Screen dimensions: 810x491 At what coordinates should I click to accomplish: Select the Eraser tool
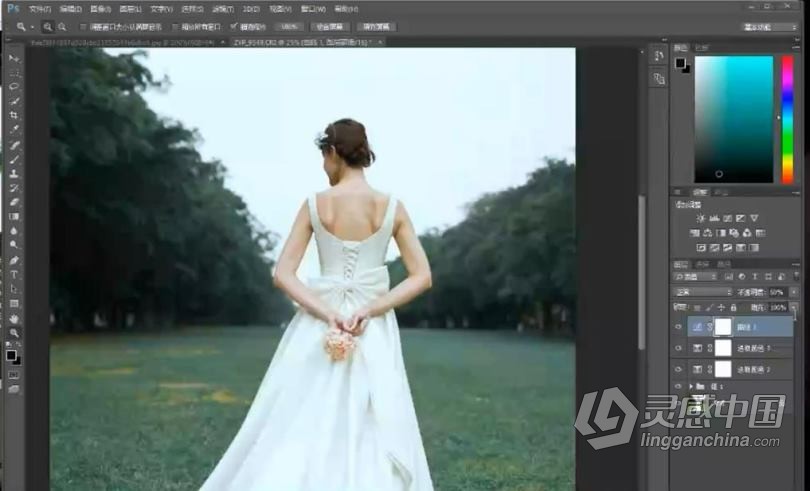(14, 202)
